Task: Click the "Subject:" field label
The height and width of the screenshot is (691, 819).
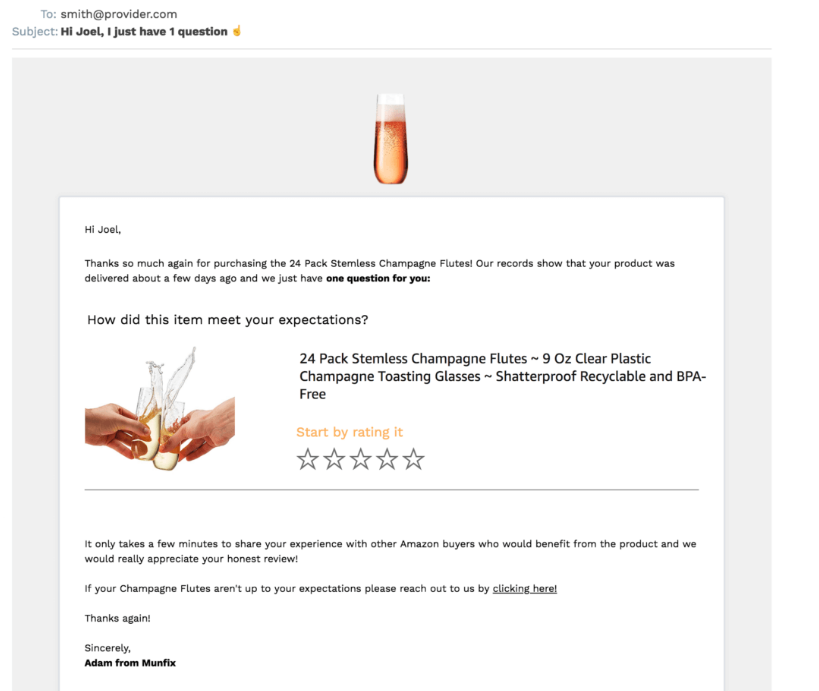Action: pos(34,31)
